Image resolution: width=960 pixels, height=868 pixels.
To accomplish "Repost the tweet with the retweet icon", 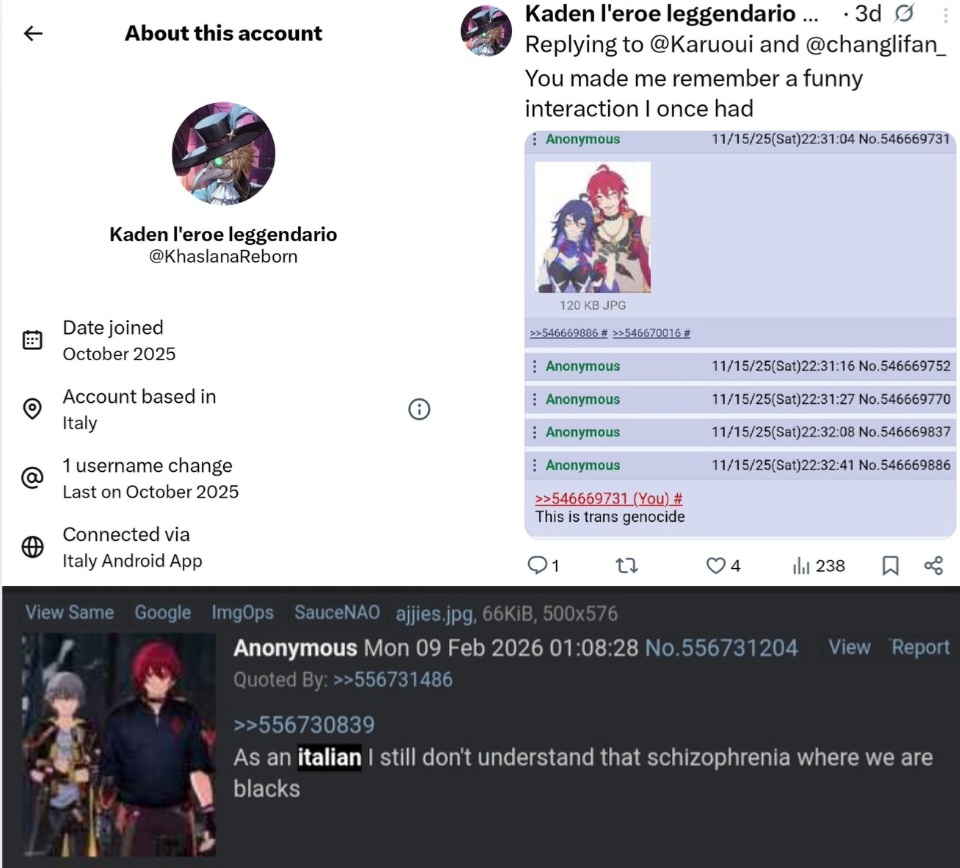I will tap(626, 566).
